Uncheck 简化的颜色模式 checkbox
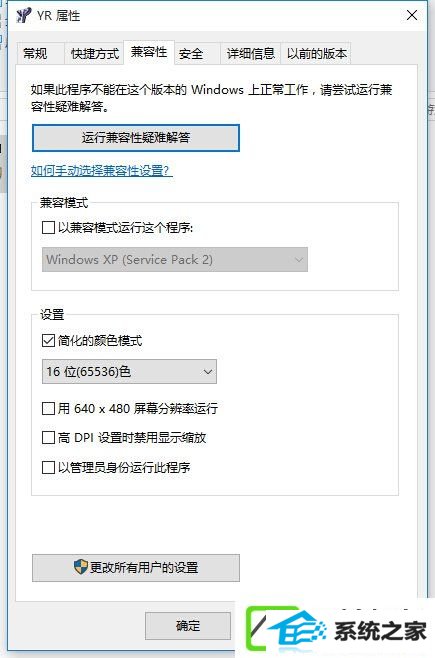 click(x=49, y=340)
